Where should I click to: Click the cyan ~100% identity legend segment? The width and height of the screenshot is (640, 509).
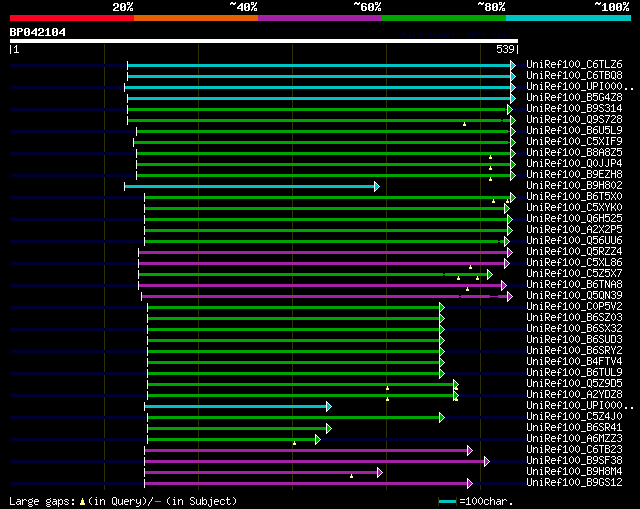[x=569, y=18]
